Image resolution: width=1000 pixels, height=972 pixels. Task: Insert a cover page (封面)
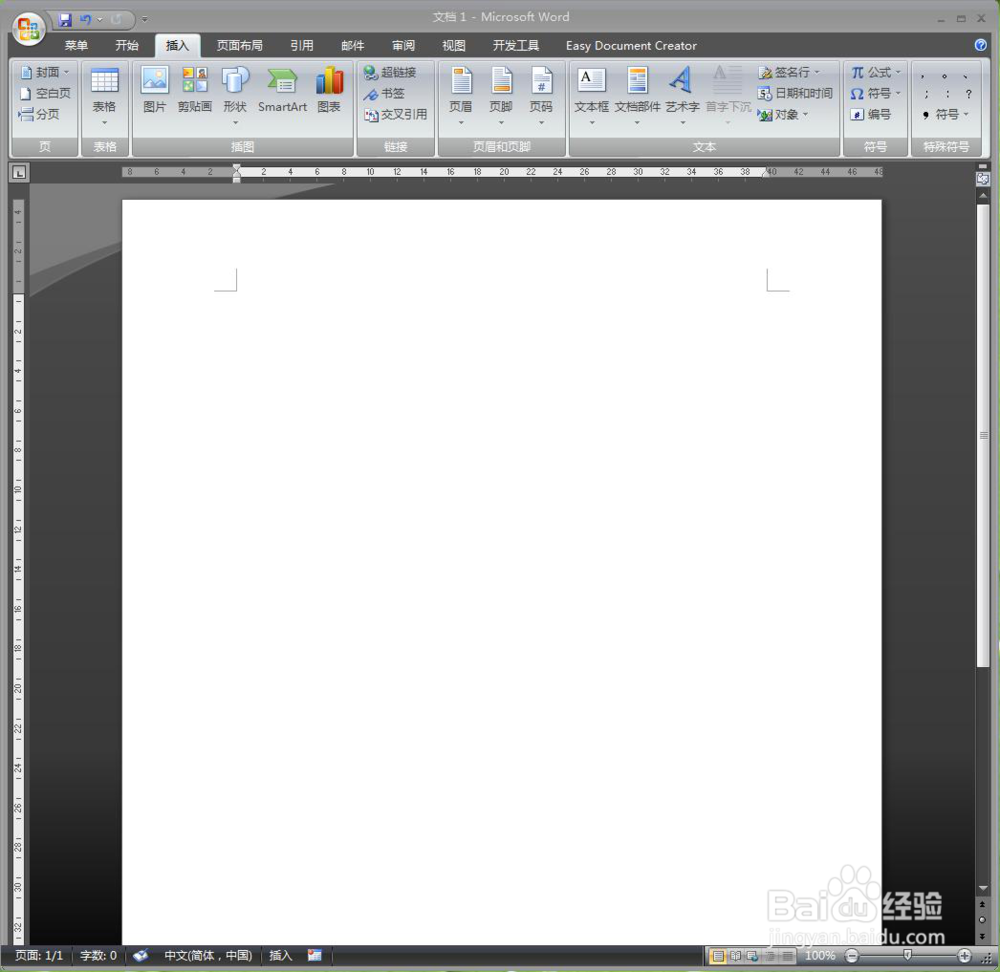(45, 72)
